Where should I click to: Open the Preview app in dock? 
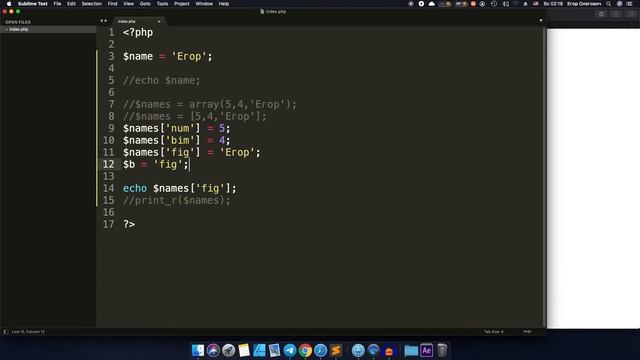point(274,350)
